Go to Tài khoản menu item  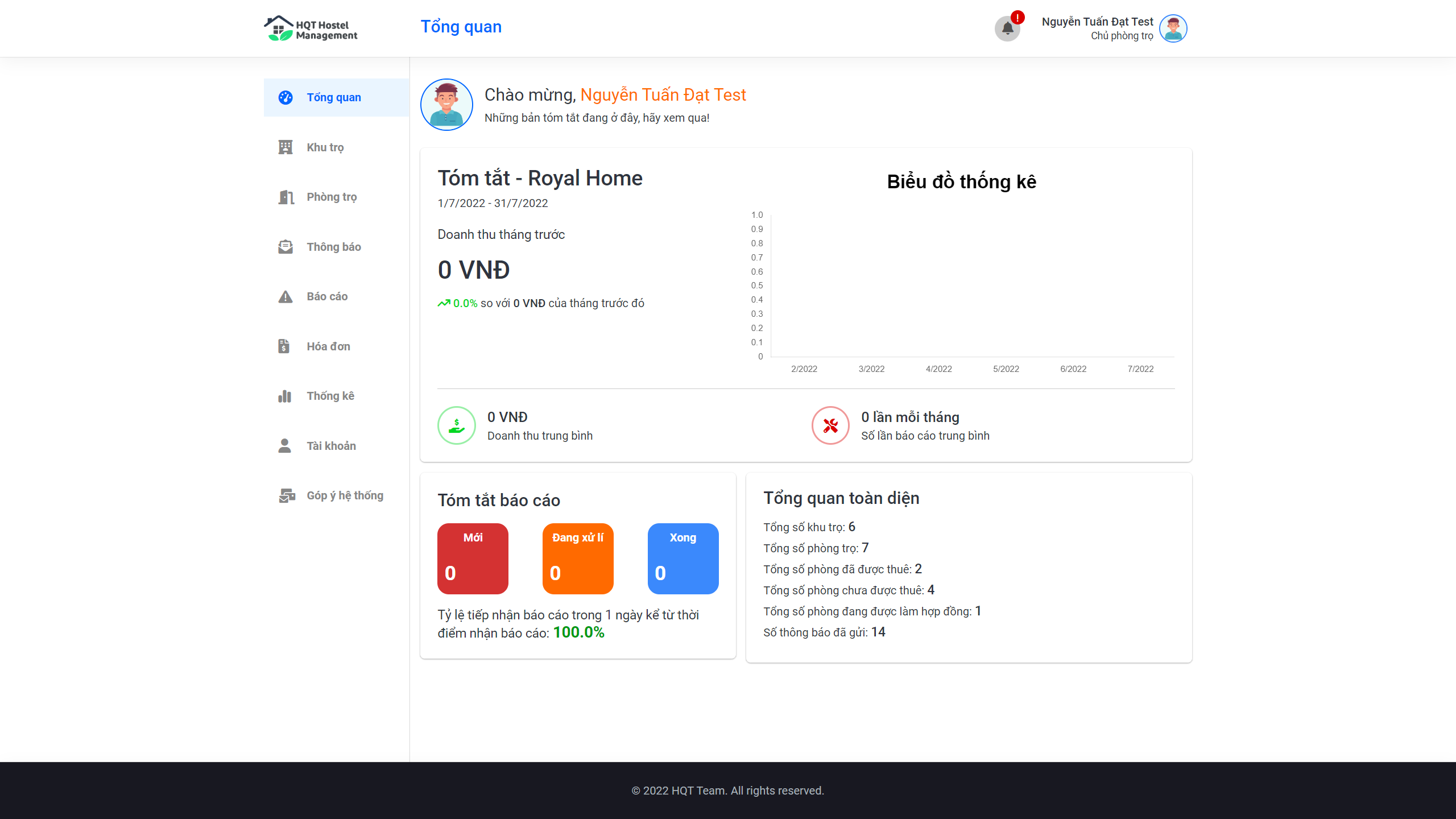(331, 446)
